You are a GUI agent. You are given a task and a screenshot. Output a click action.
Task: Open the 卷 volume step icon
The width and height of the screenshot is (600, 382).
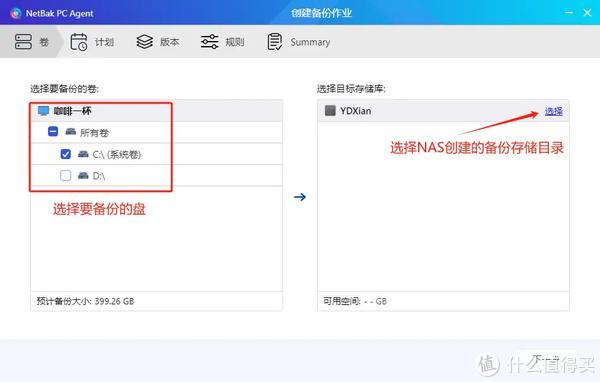pos(23,42)
